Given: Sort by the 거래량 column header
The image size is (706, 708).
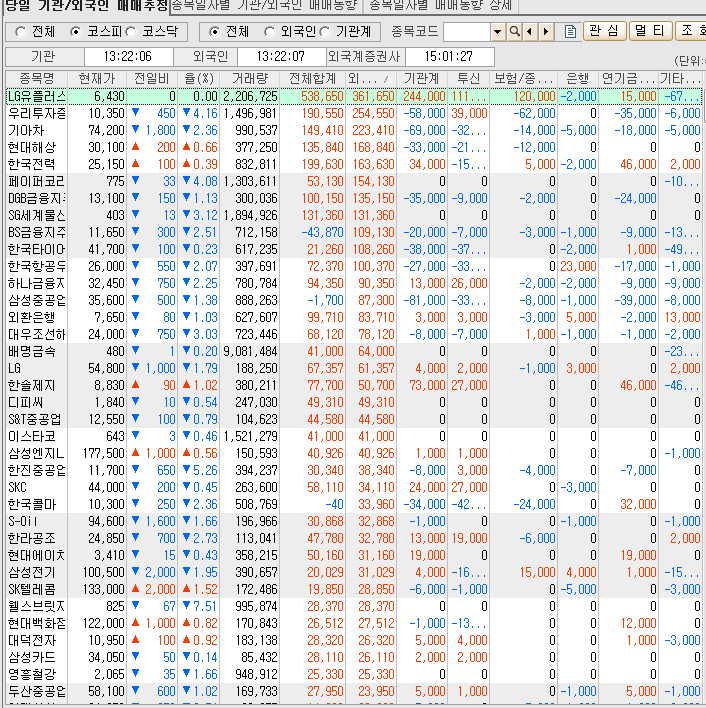Looking at the screenshot, I should [250, 79].
